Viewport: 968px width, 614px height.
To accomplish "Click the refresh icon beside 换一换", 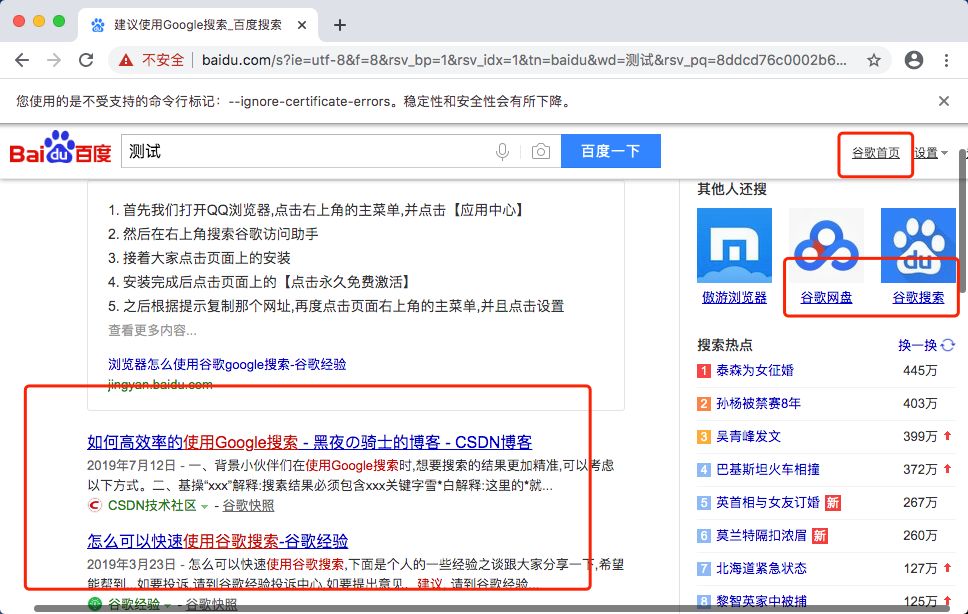I will point(948,345).
